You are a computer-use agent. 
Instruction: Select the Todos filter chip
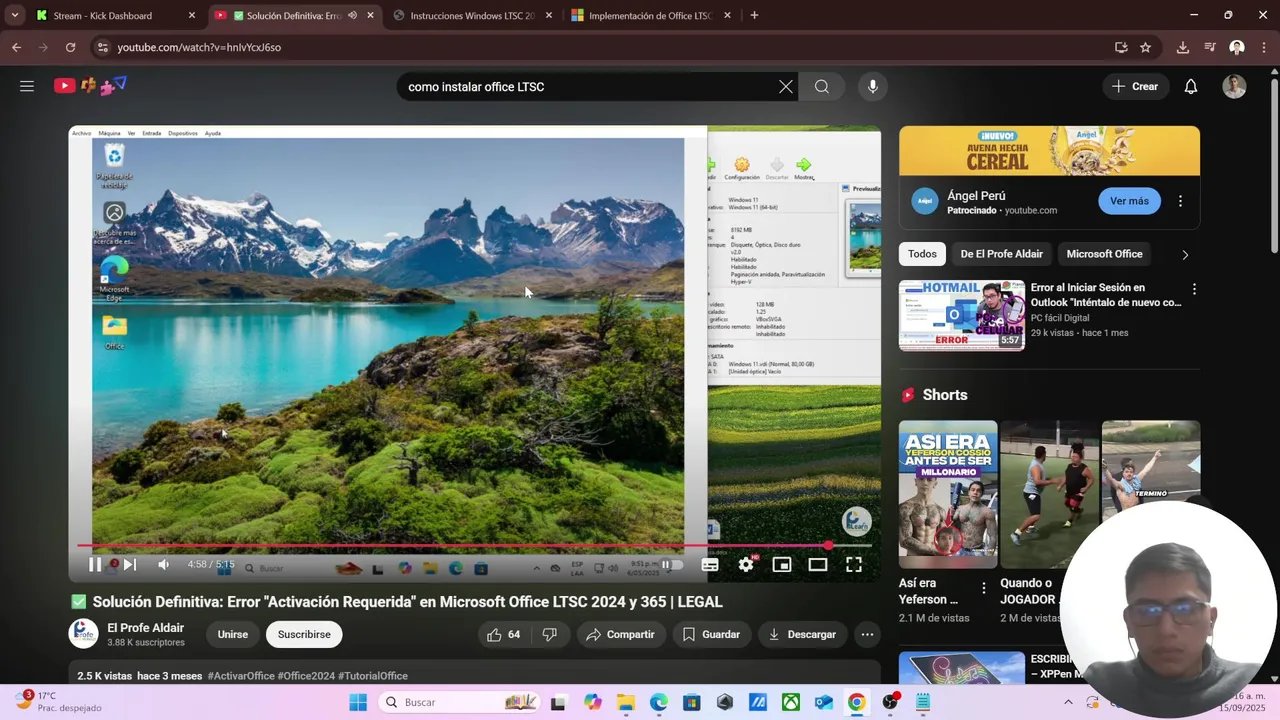pyautogui.click(x=922, y=254)
